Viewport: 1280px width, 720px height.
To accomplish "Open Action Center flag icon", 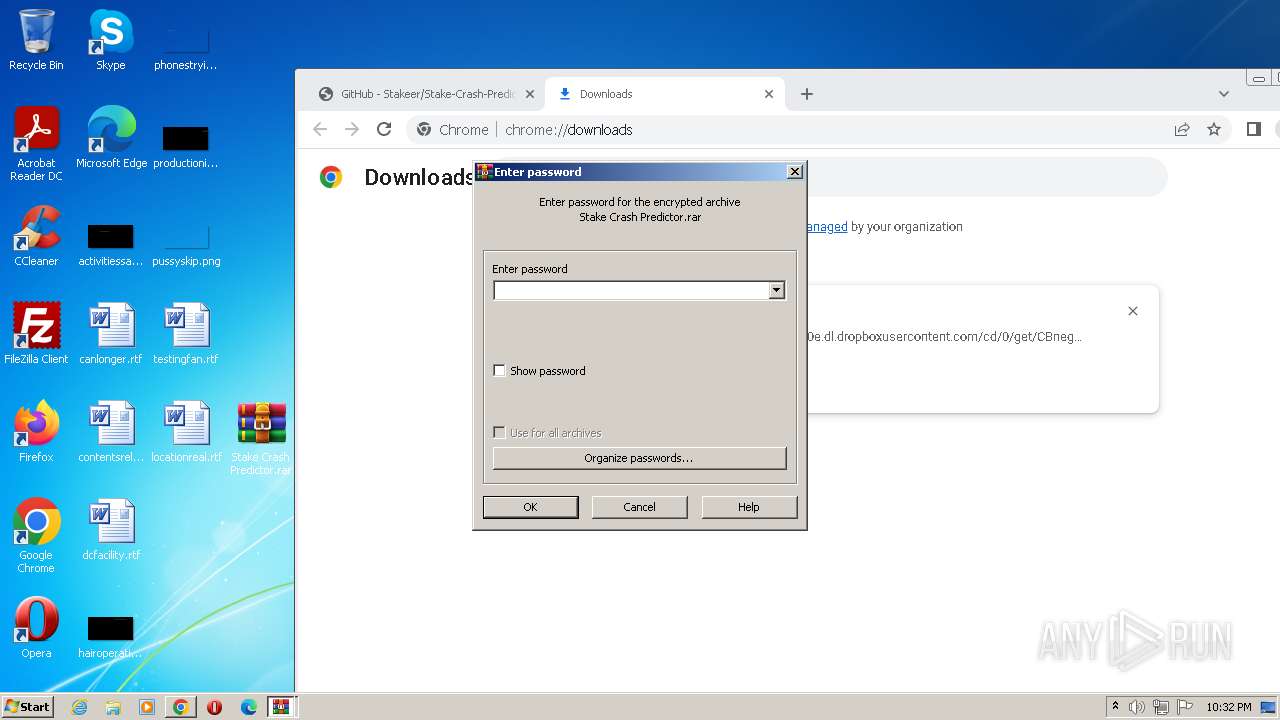I will pyautogui.click(x=1185, y=707).
